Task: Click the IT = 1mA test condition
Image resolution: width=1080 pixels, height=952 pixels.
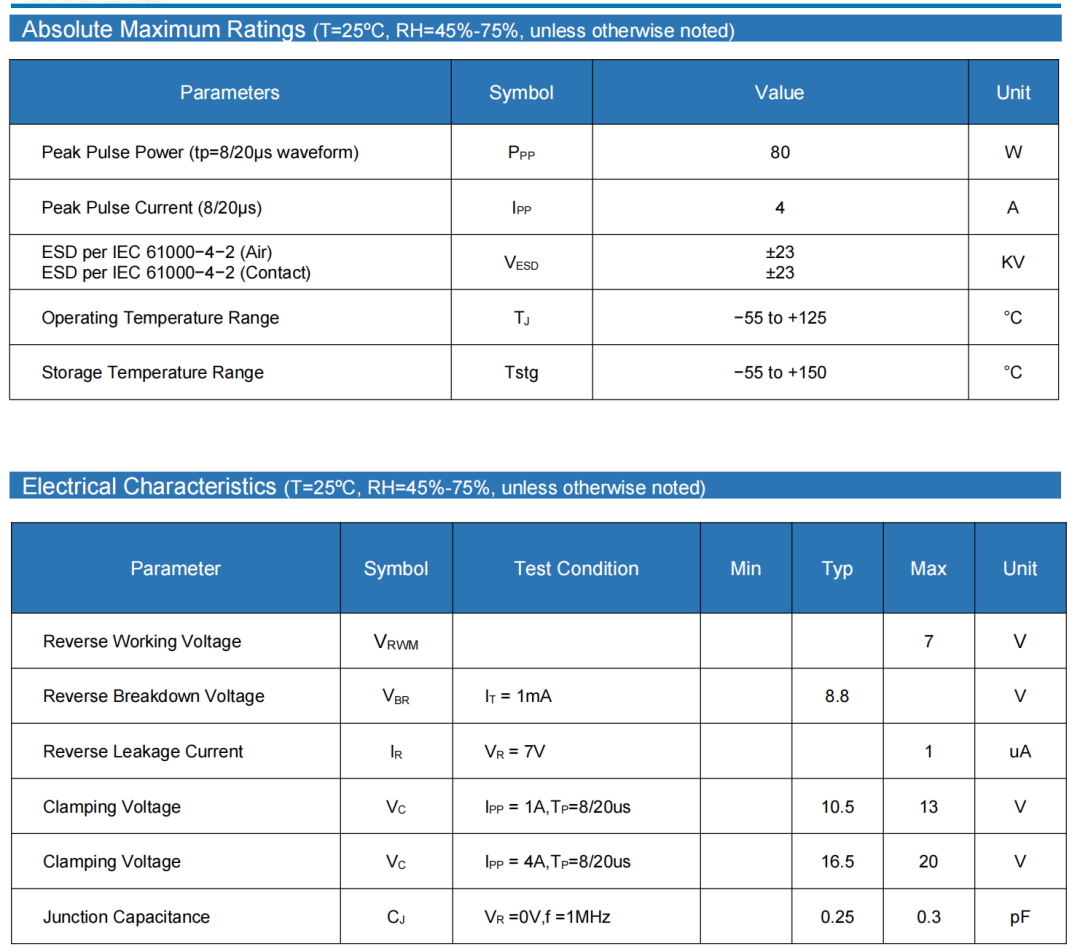Action: (x=518, y=697)
